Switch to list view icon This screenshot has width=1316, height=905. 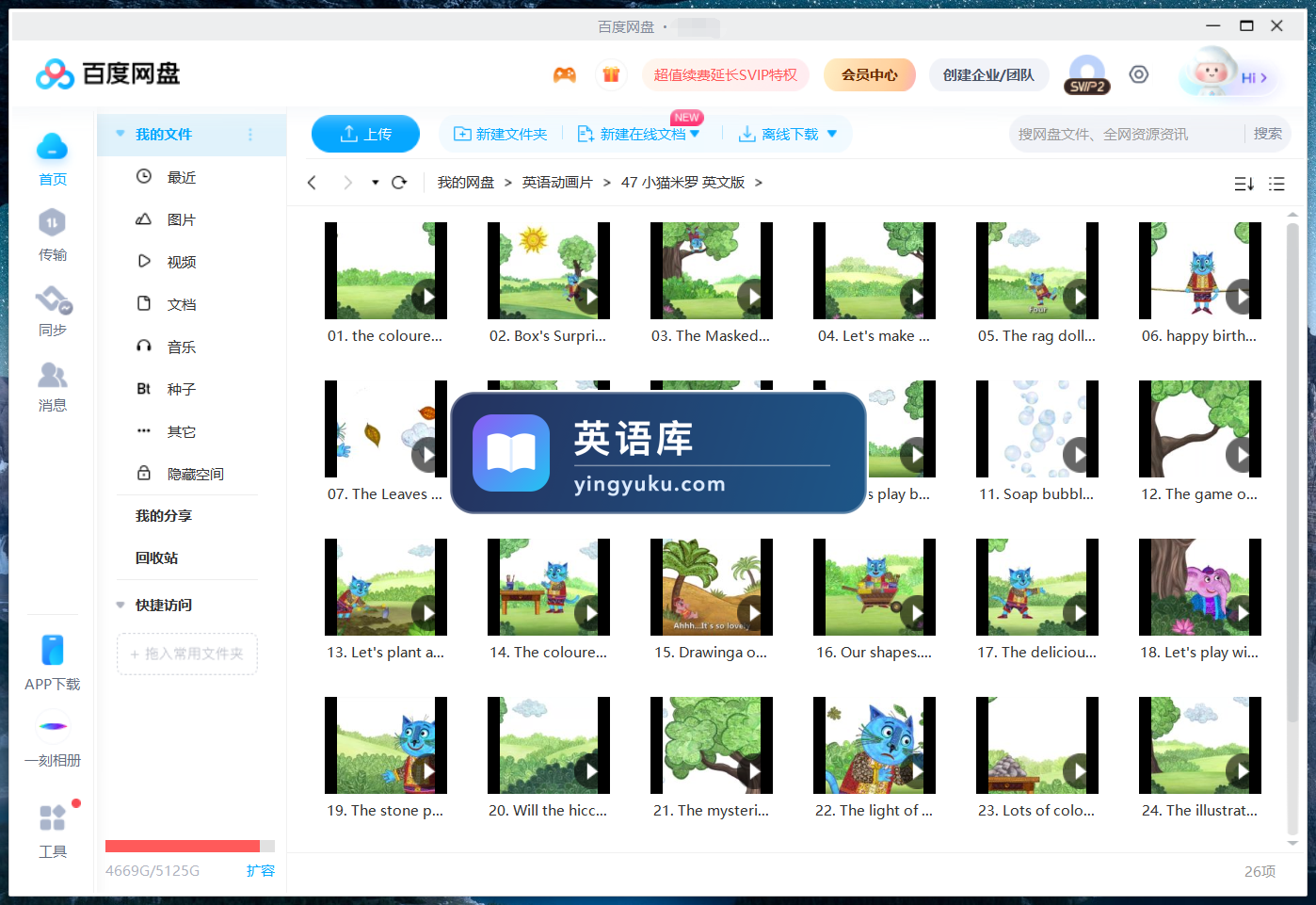[1276, 184]
